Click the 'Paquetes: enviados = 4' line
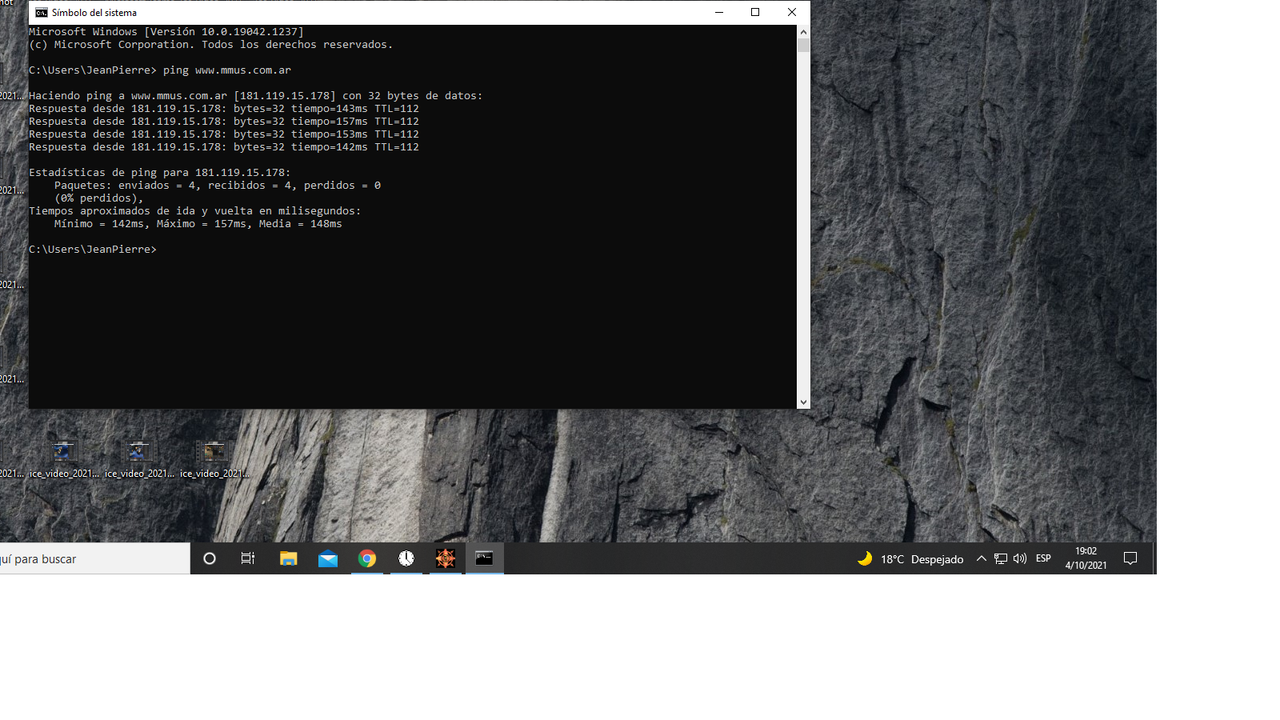This screenshot has height=720, width=1280. pyautogui.click(x=217, y=186)
